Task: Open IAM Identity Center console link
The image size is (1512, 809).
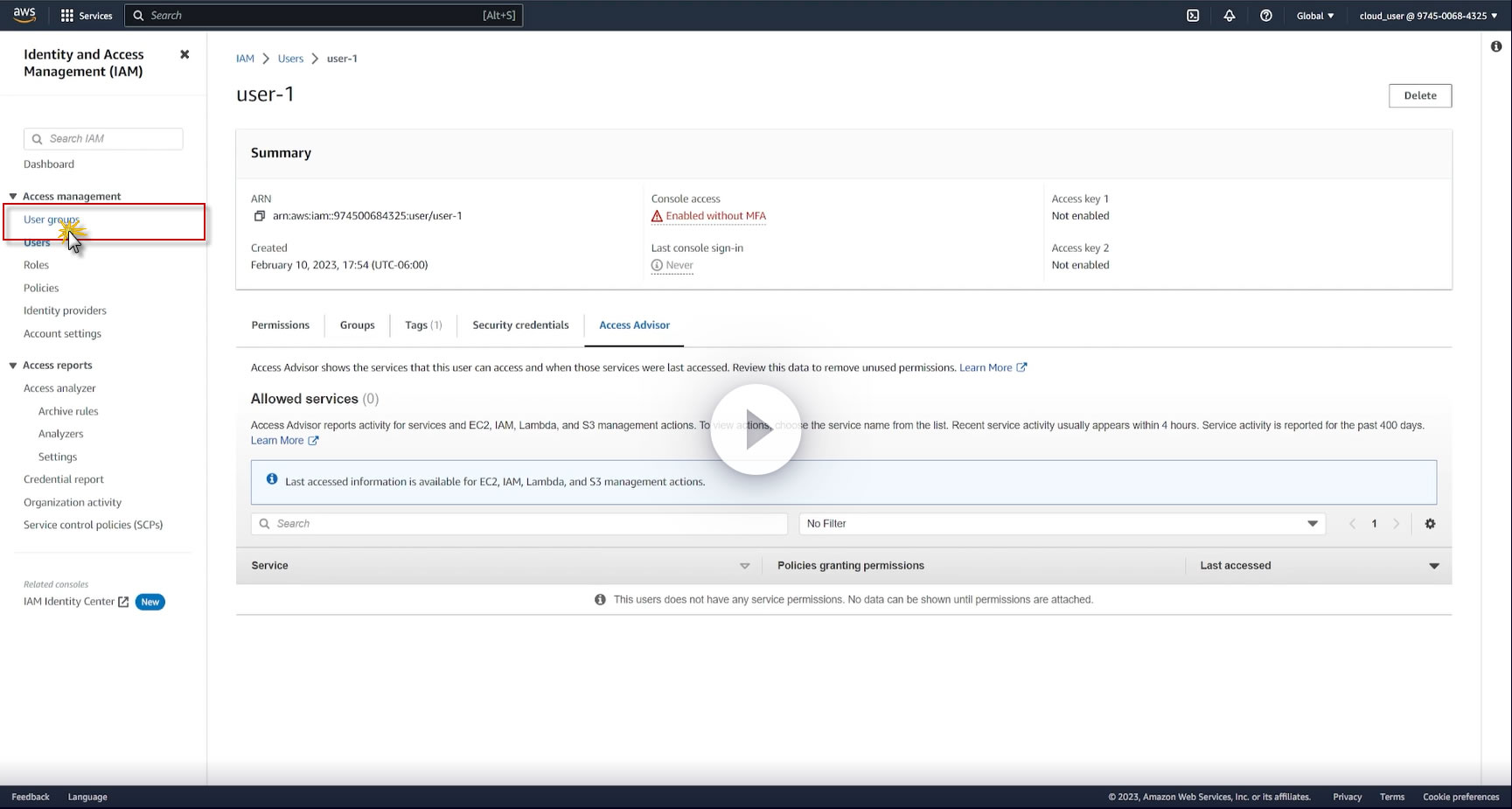Action: pyautogui.click(x=69, y=602)
